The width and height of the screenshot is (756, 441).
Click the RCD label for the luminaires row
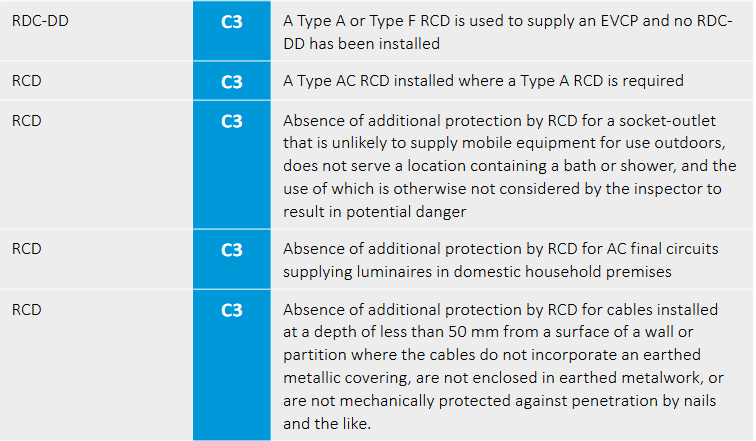pos(26,249)
